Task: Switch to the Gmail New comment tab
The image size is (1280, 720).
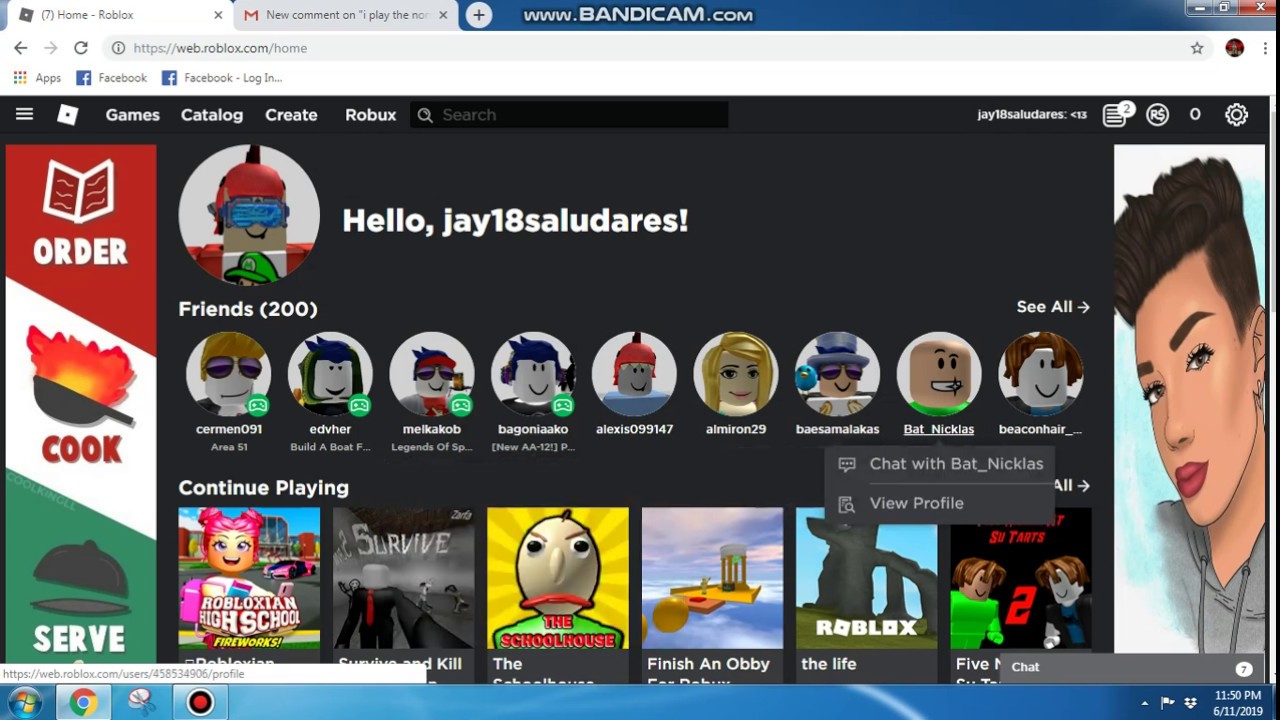Action: click(x=347, y=15)
